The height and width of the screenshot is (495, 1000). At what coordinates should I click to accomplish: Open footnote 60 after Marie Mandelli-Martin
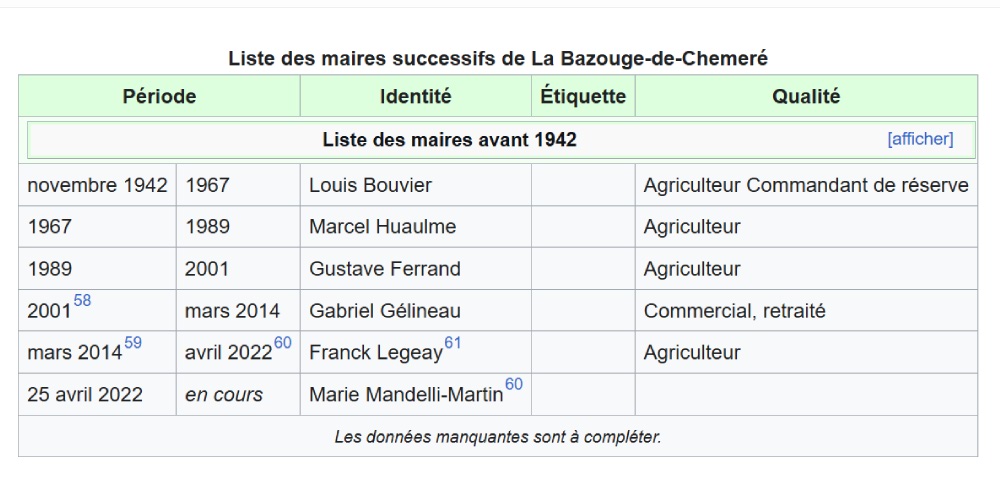pos(513,385)
